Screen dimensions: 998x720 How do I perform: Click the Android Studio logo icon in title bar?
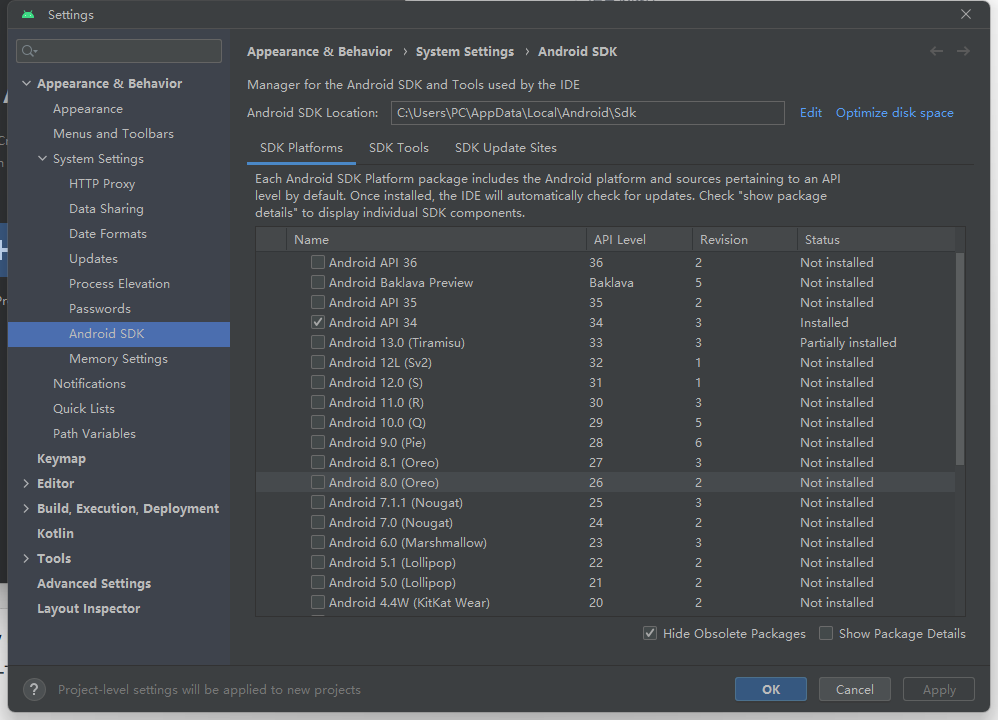tap(28, 14)
